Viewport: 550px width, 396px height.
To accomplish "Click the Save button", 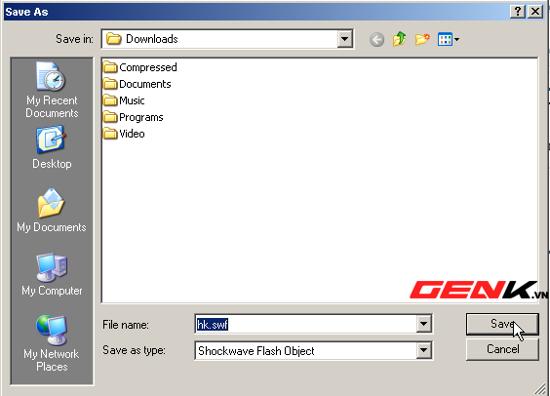I will [x=502, y=324].
